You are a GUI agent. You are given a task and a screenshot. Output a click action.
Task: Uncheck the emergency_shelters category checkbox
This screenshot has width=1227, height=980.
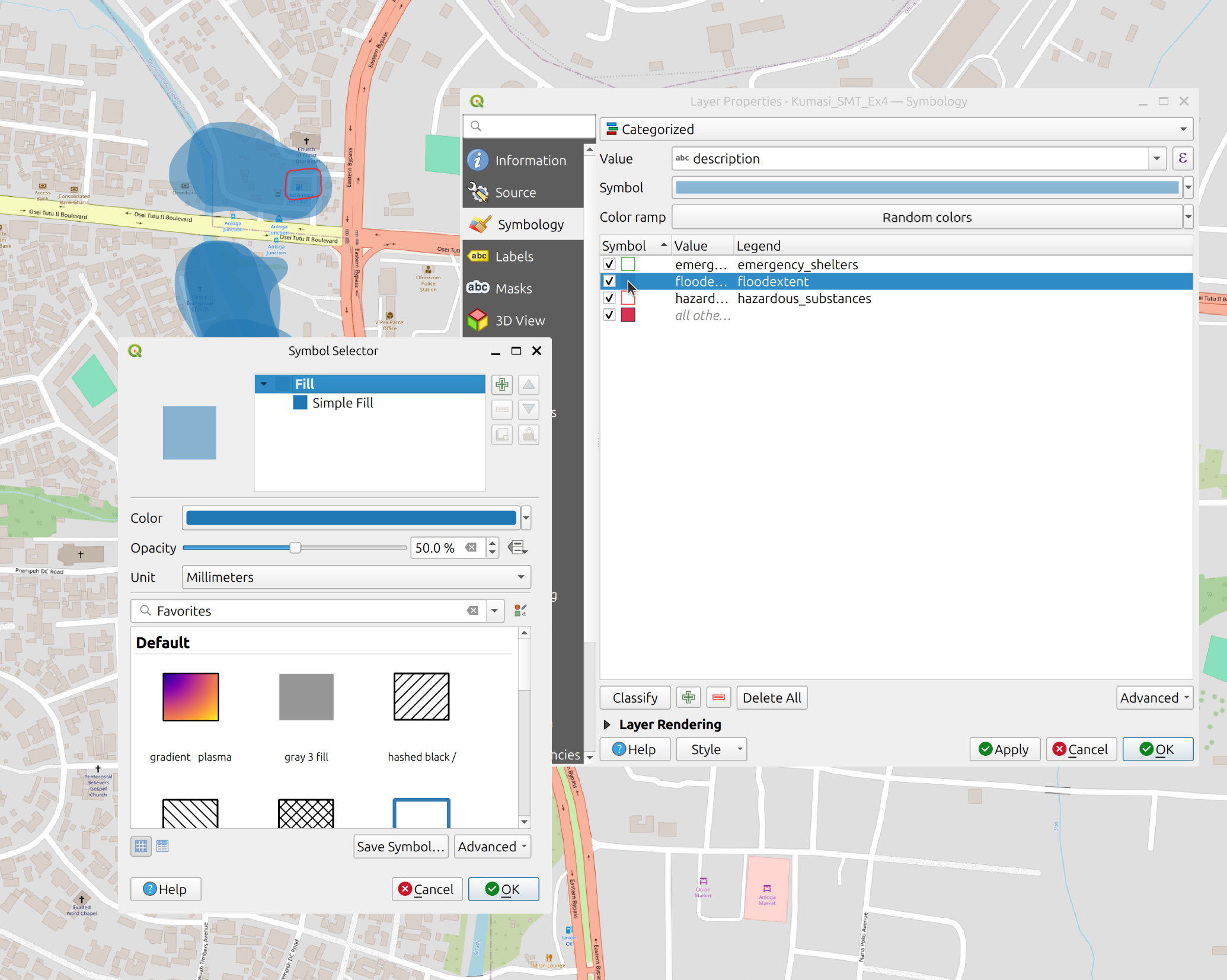pos(609,264)
